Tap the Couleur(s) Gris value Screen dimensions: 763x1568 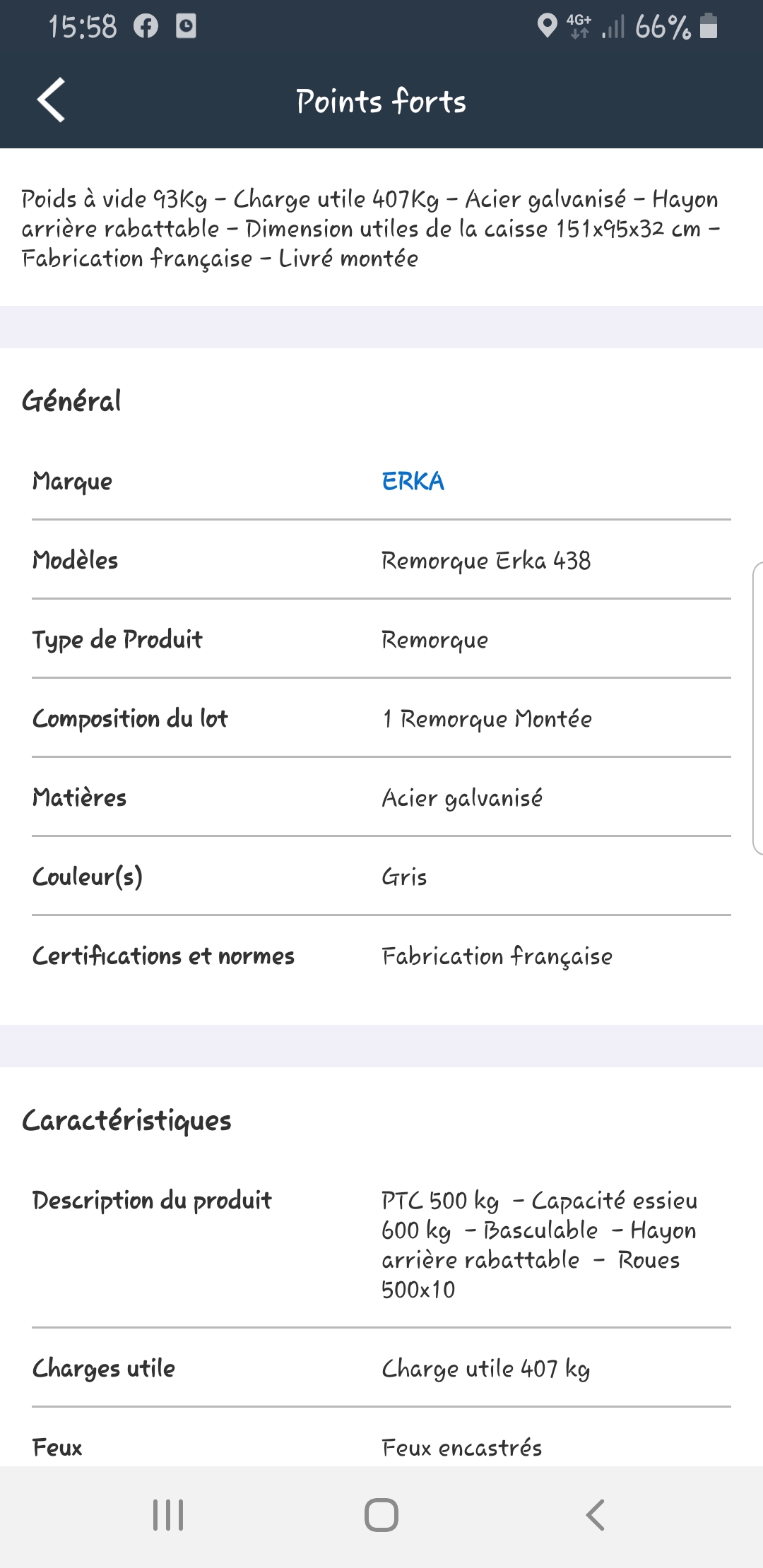tap(404, 877)
